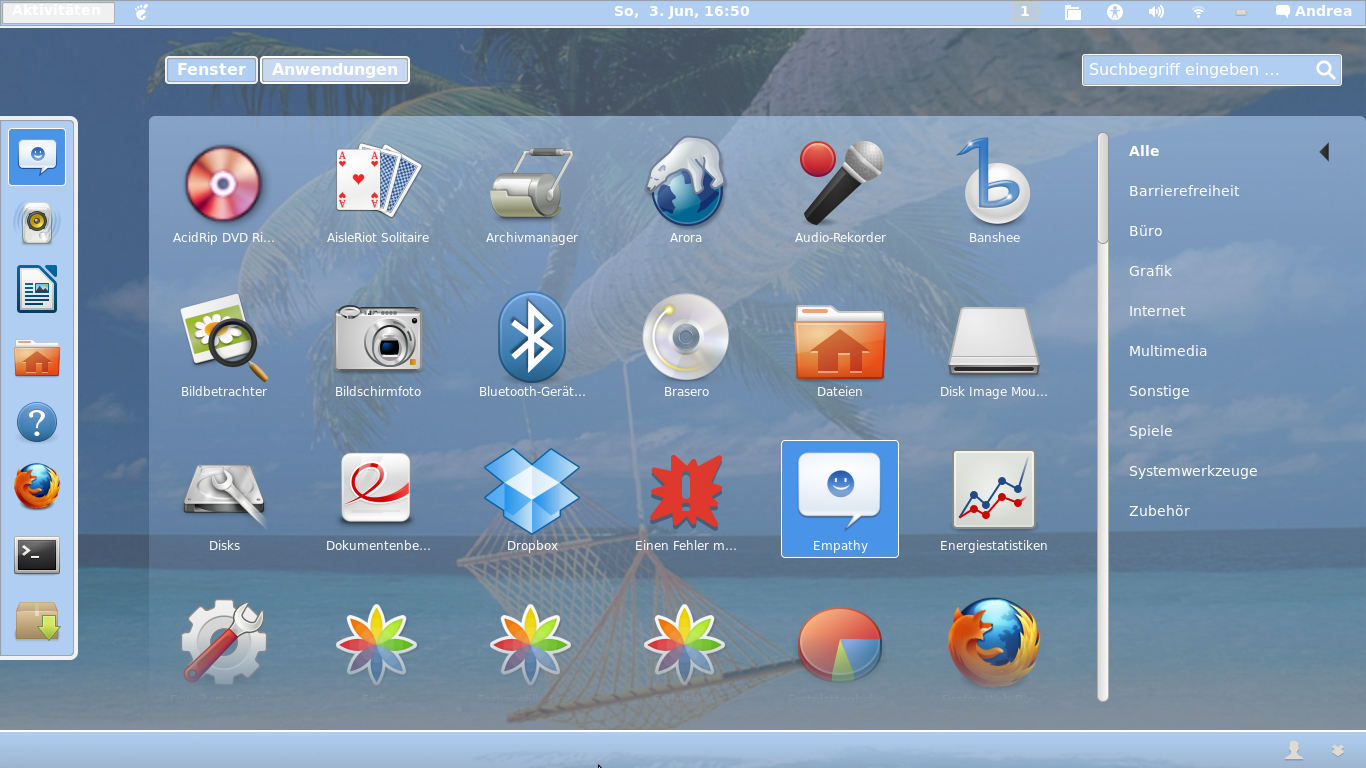Open the Andrea user menu

click(1314, 12)
